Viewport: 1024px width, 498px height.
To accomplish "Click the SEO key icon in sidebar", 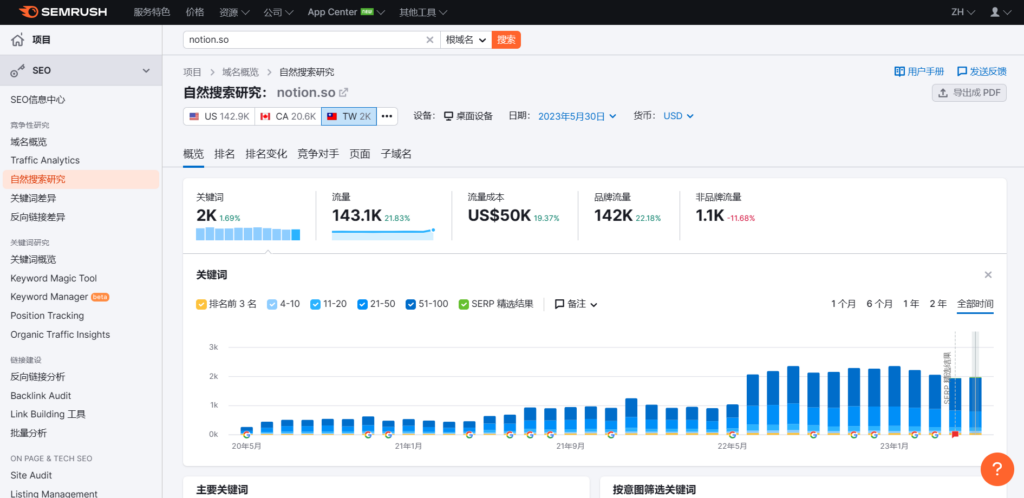I will coord(18,70).
